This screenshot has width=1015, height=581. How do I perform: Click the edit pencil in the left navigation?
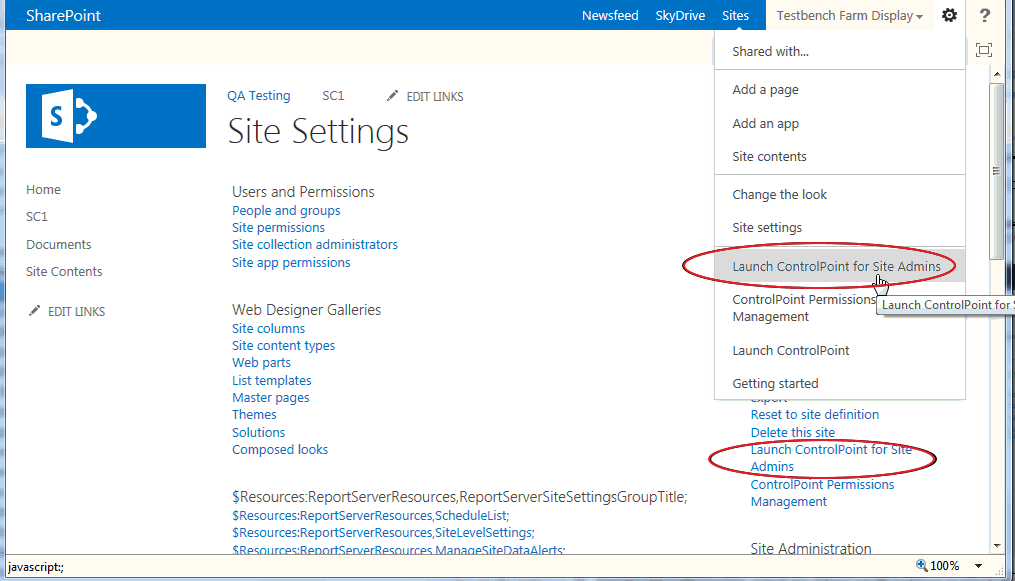[35, 311]
